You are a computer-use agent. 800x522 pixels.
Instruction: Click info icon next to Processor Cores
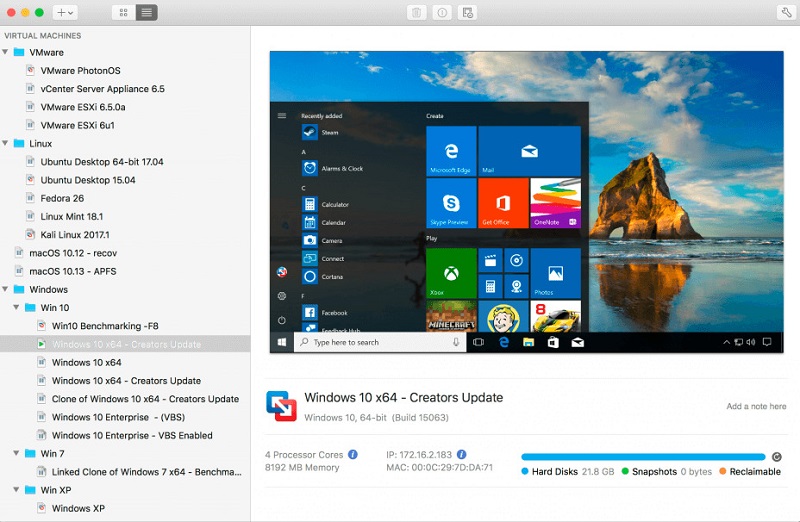click(x=353, y=454)
